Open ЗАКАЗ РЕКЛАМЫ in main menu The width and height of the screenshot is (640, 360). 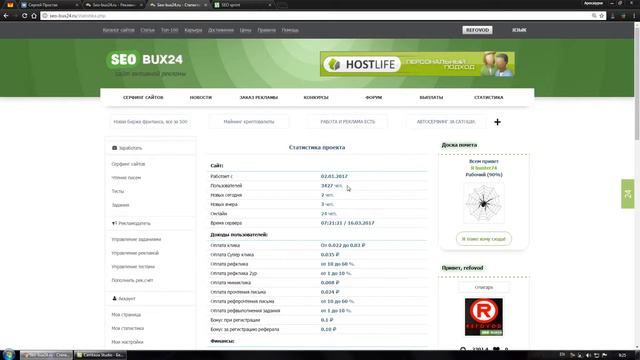(258, 98)
